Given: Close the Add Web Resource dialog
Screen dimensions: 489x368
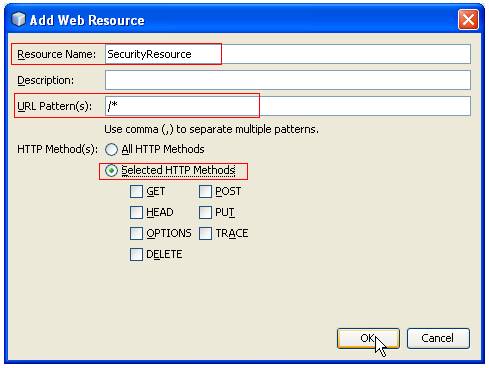Looking at the screenshot, I should (x=468, y=20).
